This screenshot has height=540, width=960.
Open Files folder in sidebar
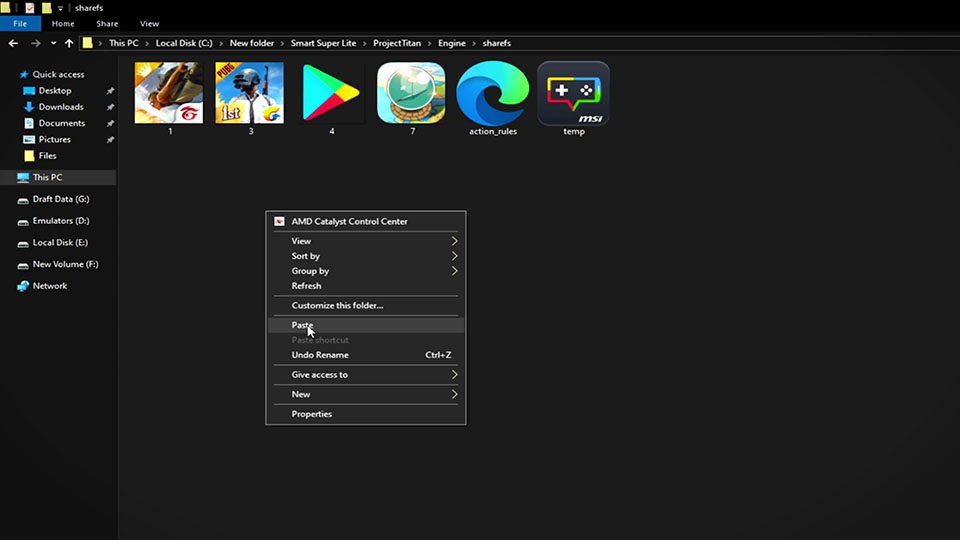click(x=47, y=156)
